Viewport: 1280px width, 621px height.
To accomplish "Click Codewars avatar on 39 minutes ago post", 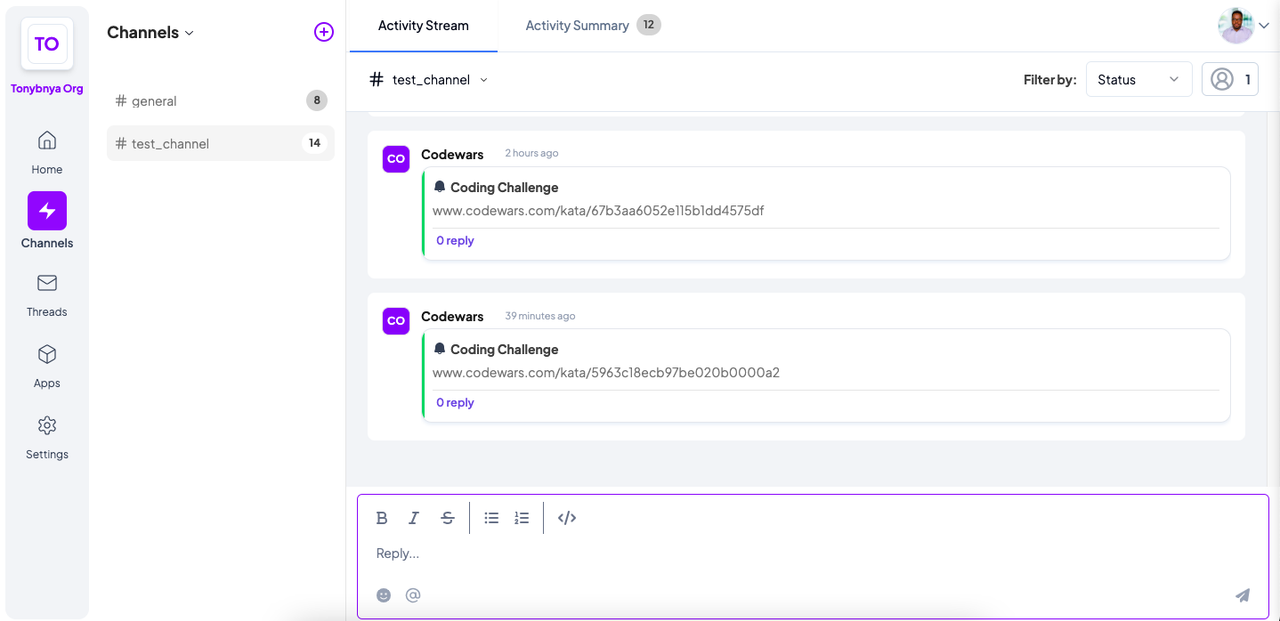I will [x=396, y=321].
